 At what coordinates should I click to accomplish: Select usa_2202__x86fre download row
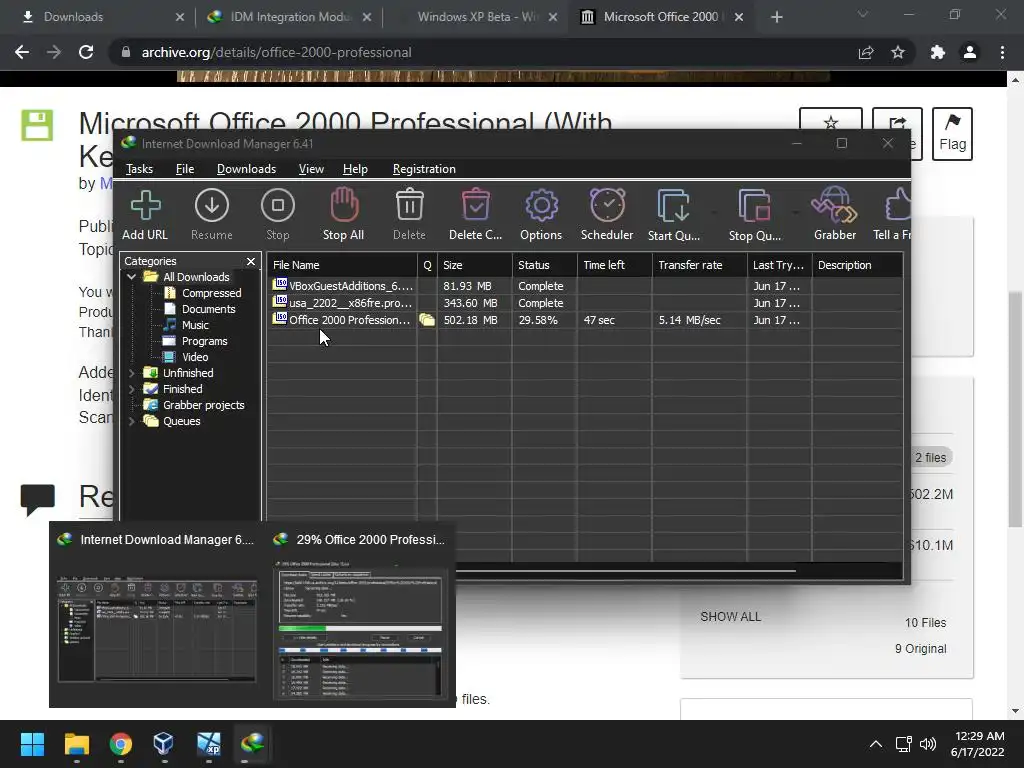(584, 303)
